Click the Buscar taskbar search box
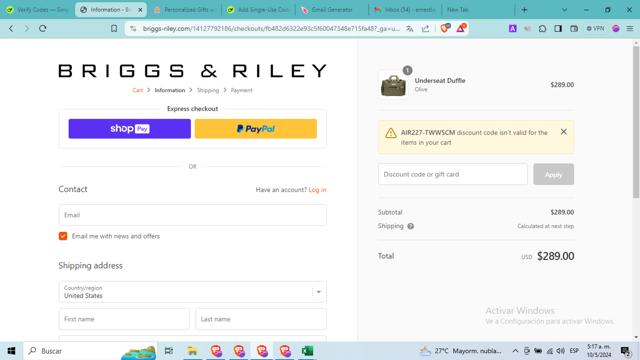Viewport: 640px width, 360px height. [90, 351]
